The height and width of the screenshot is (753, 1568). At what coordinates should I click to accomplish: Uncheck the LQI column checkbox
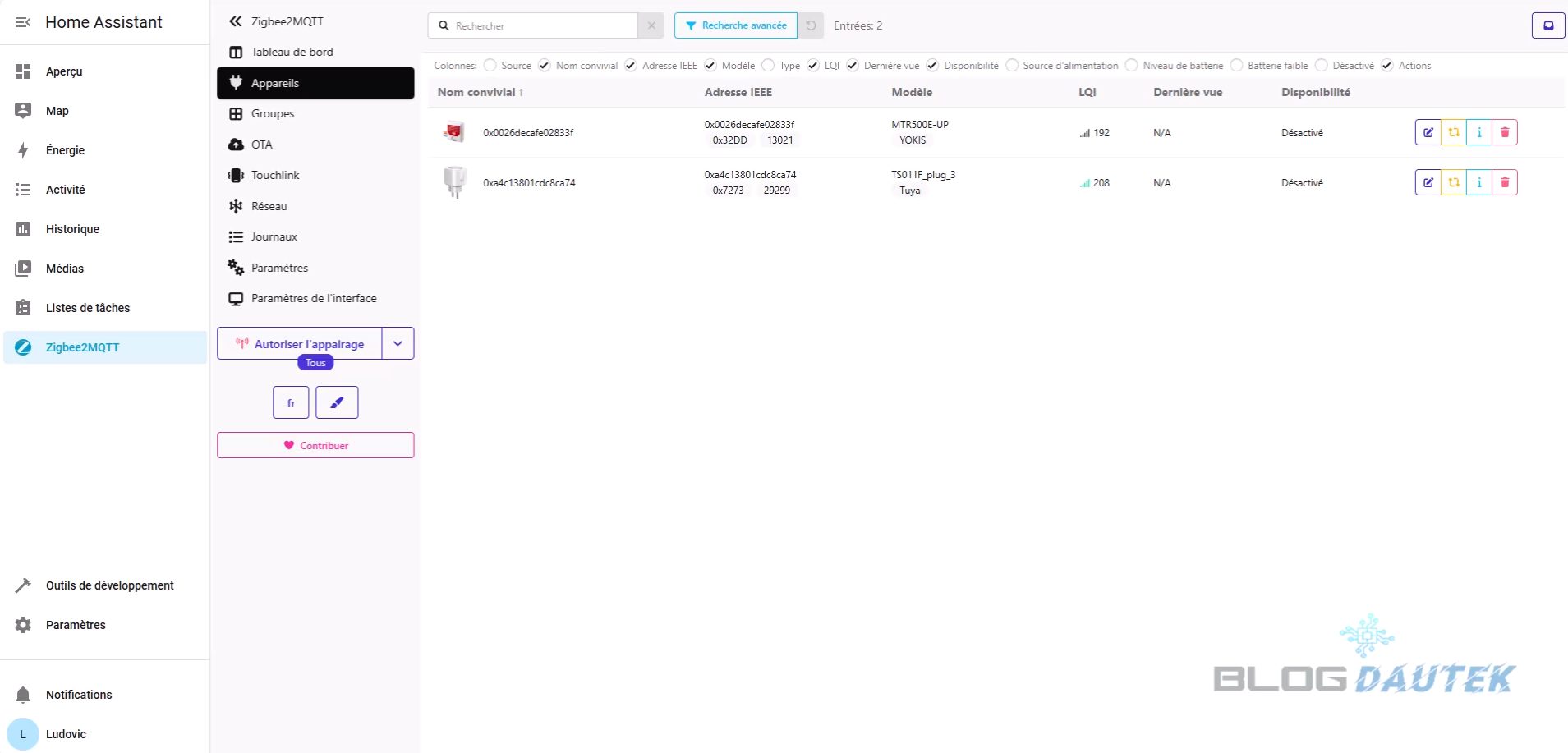[x=813, y=66]
